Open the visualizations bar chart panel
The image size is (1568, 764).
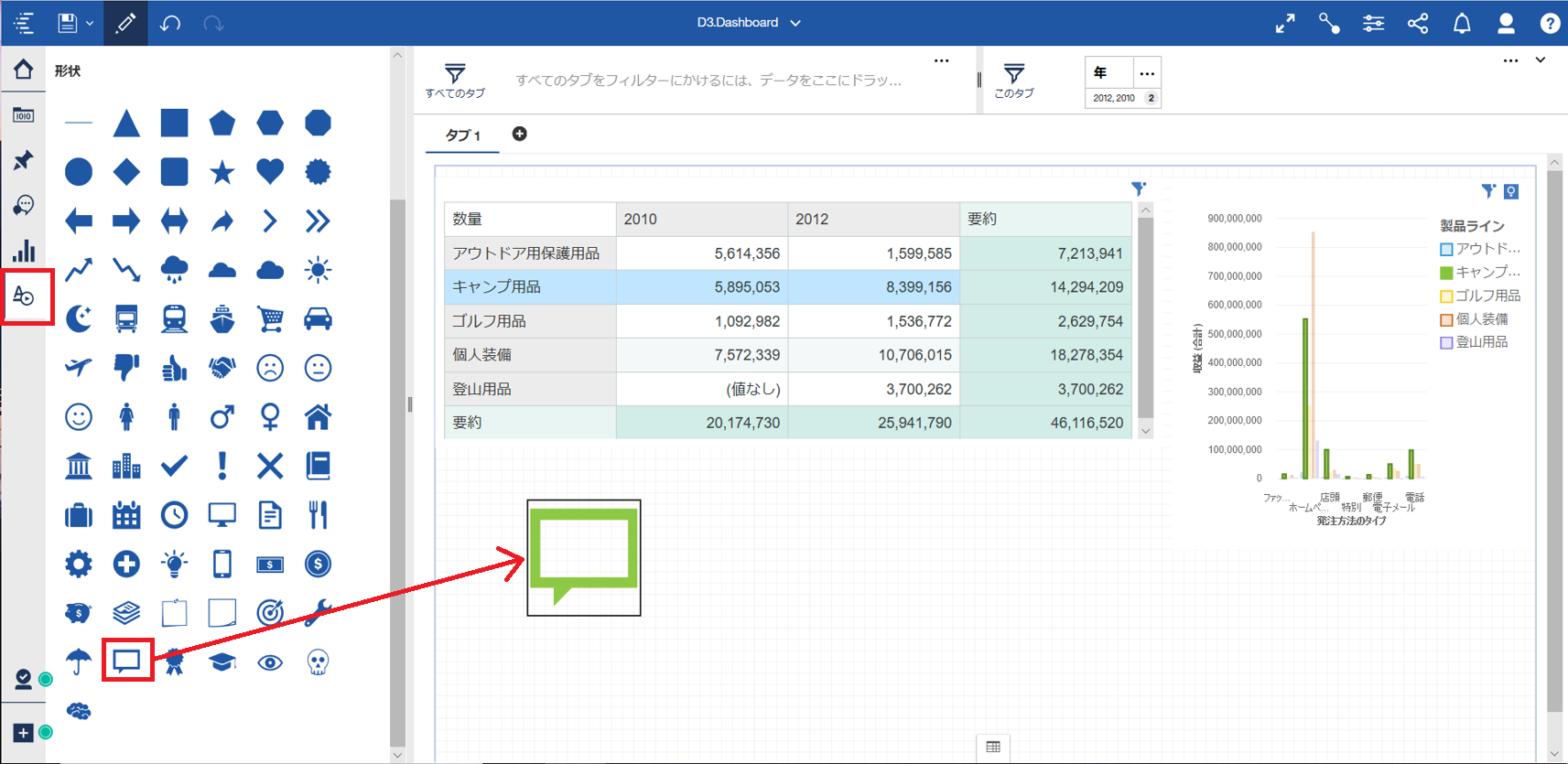coord(24,250)
